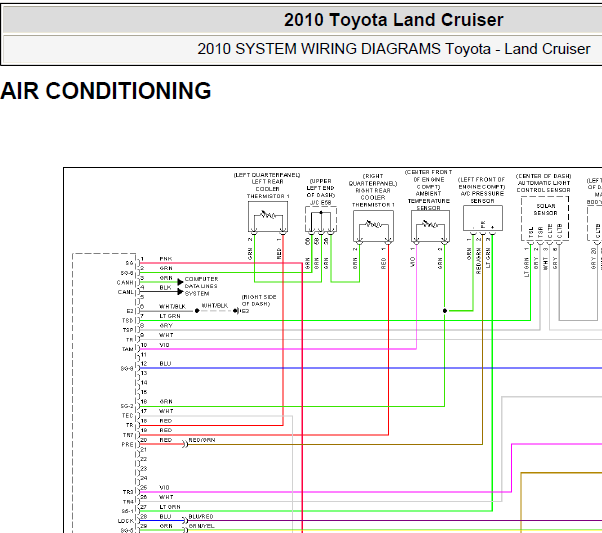The height and width of the screenshot is (533, 602).
Task: Click the 2010 Toyota Land Cruiser title
Action: point(393,20)
